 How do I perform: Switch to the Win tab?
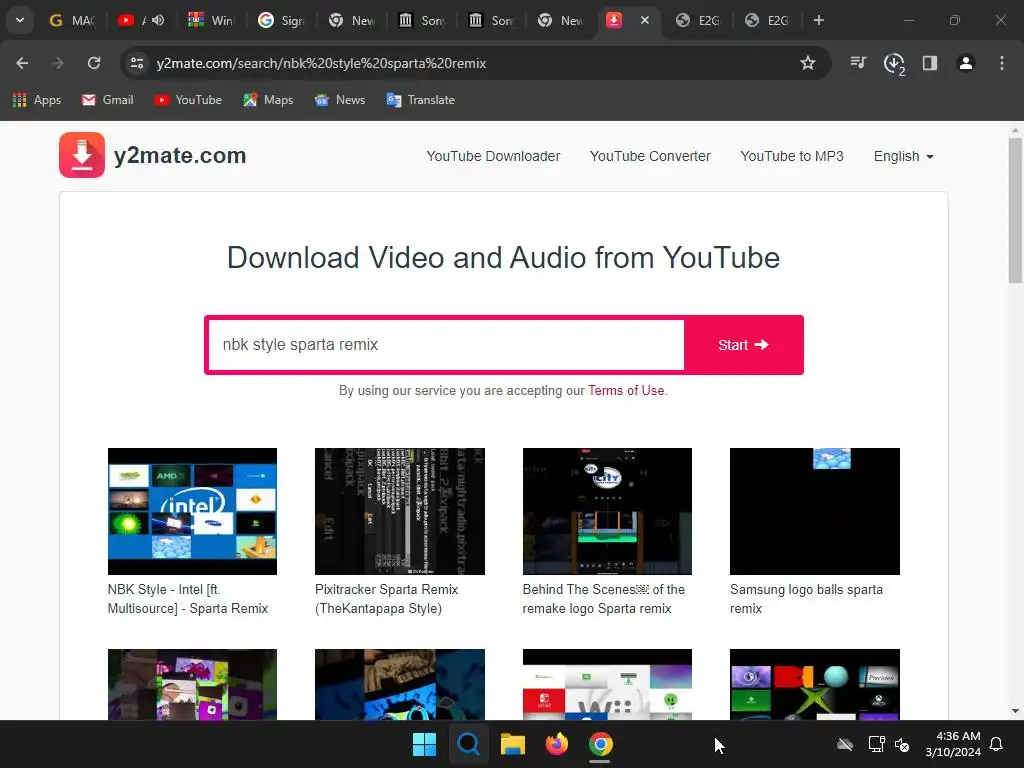pyautogui.click(x=210, y=20)
